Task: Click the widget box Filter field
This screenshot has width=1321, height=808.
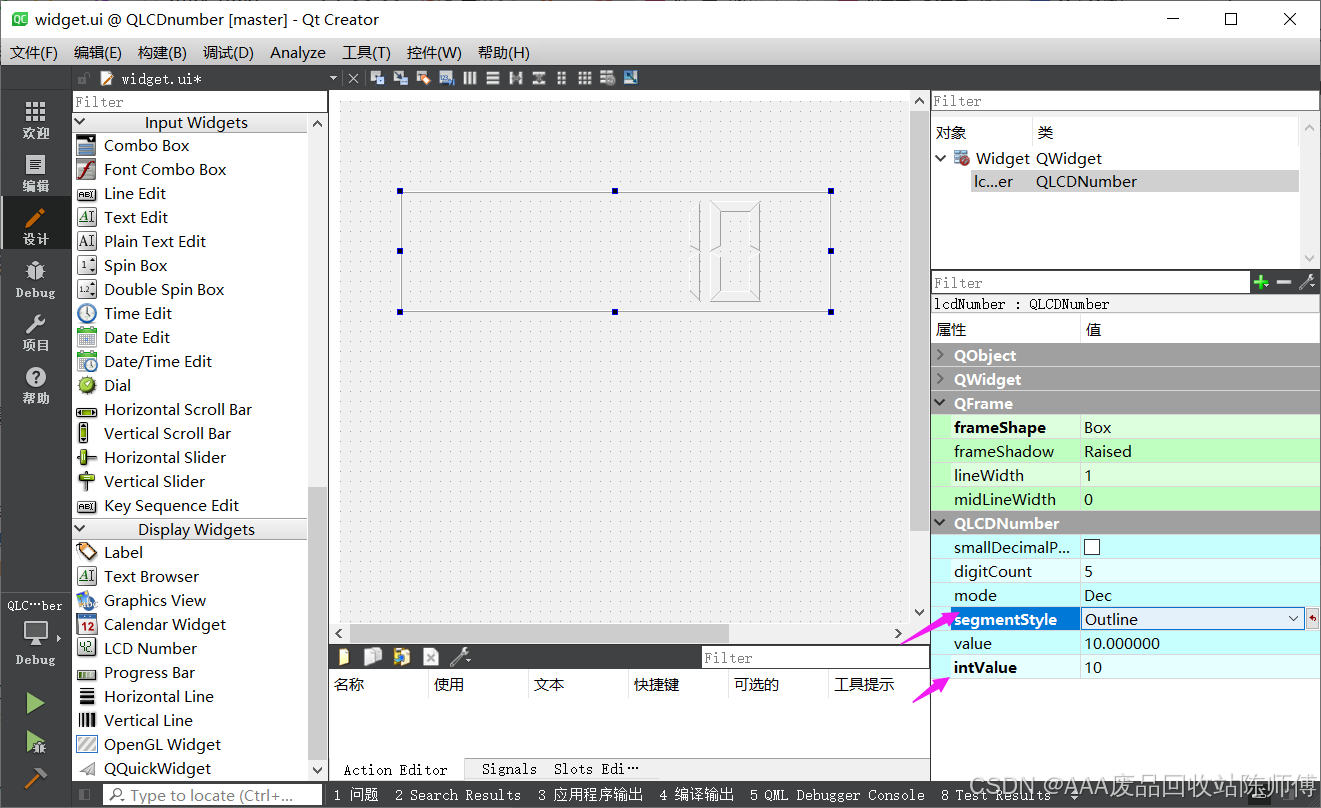Action: [x=200, y=102]
